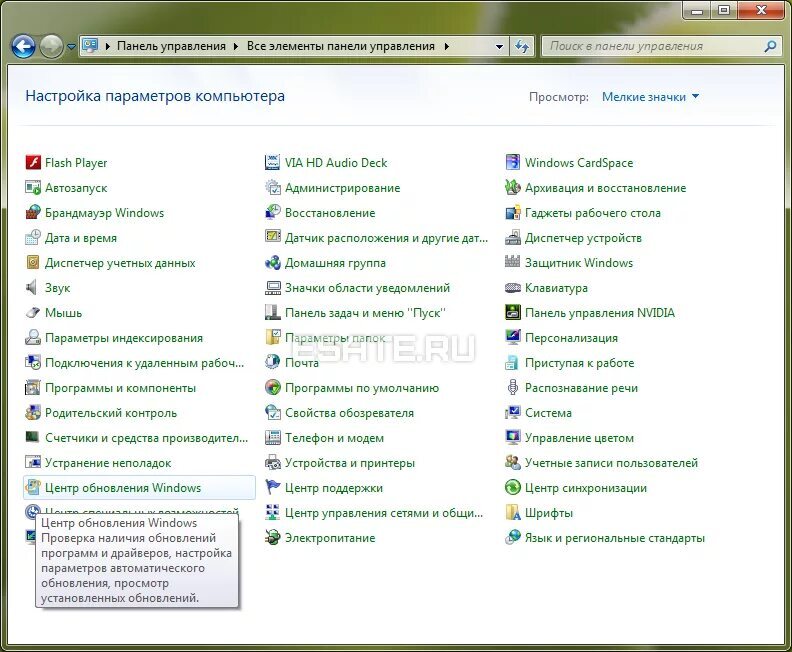Open the Мелкие значки view dropdown

(x=650, y=97)
